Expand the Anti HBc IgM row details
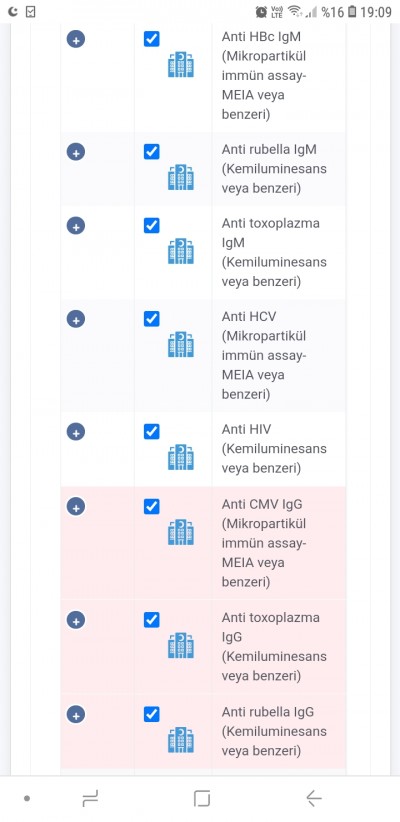 (x=76, y=39)
